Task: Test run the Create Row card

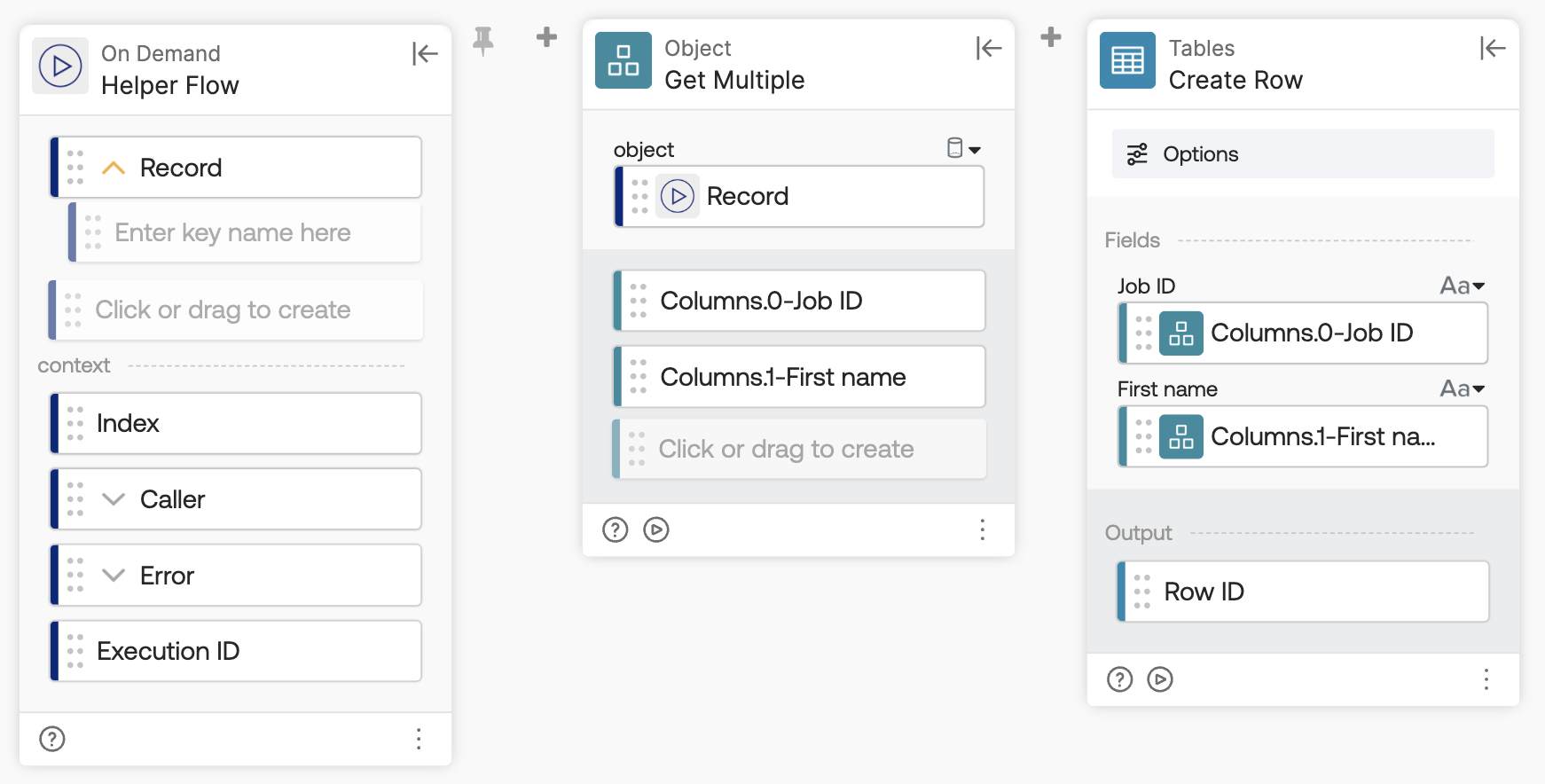Action: [1159, 679]
